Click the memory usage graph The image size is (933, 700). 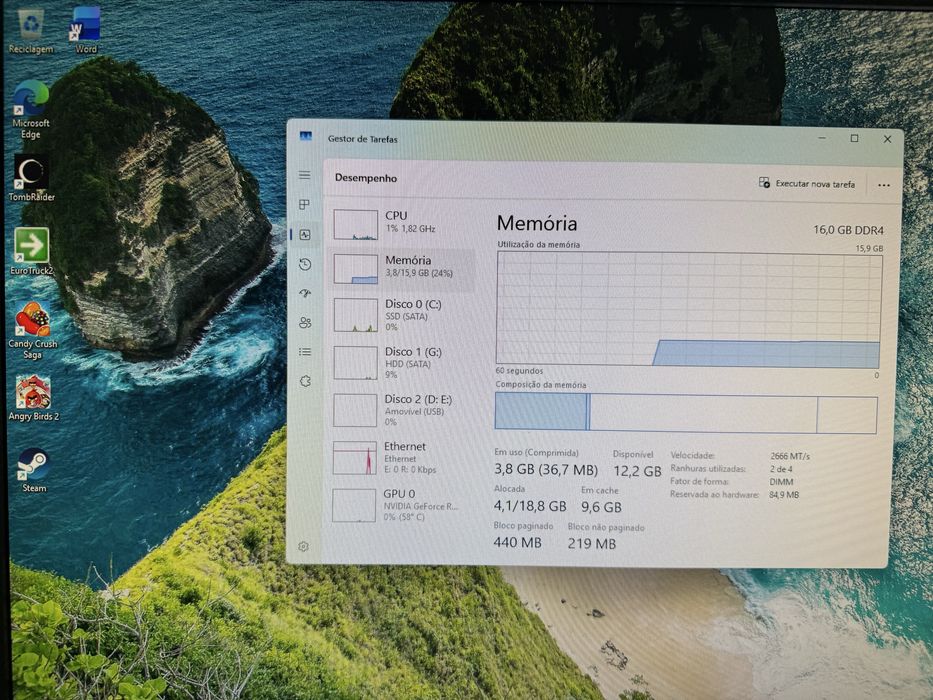tap(688, 308)
